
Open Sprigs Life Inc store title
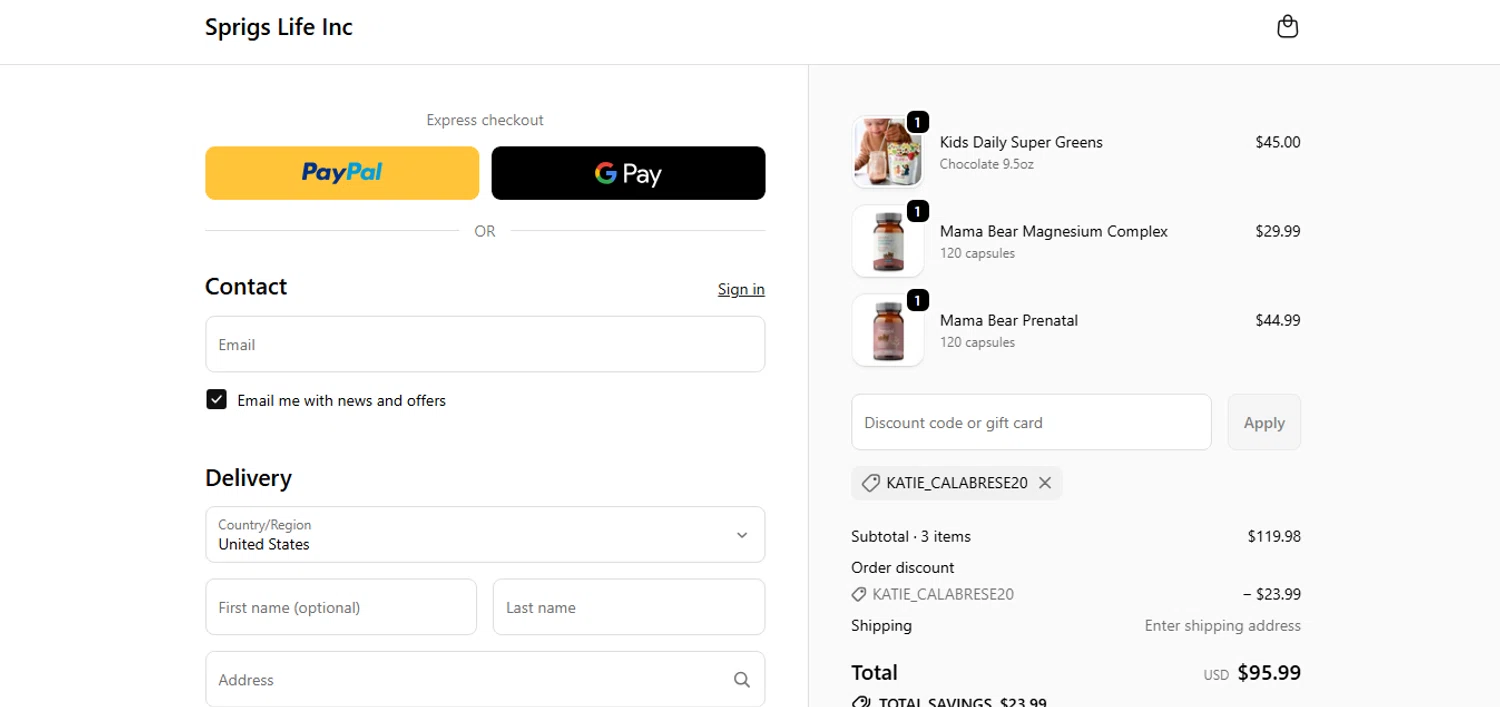click(x=279, y=27)
